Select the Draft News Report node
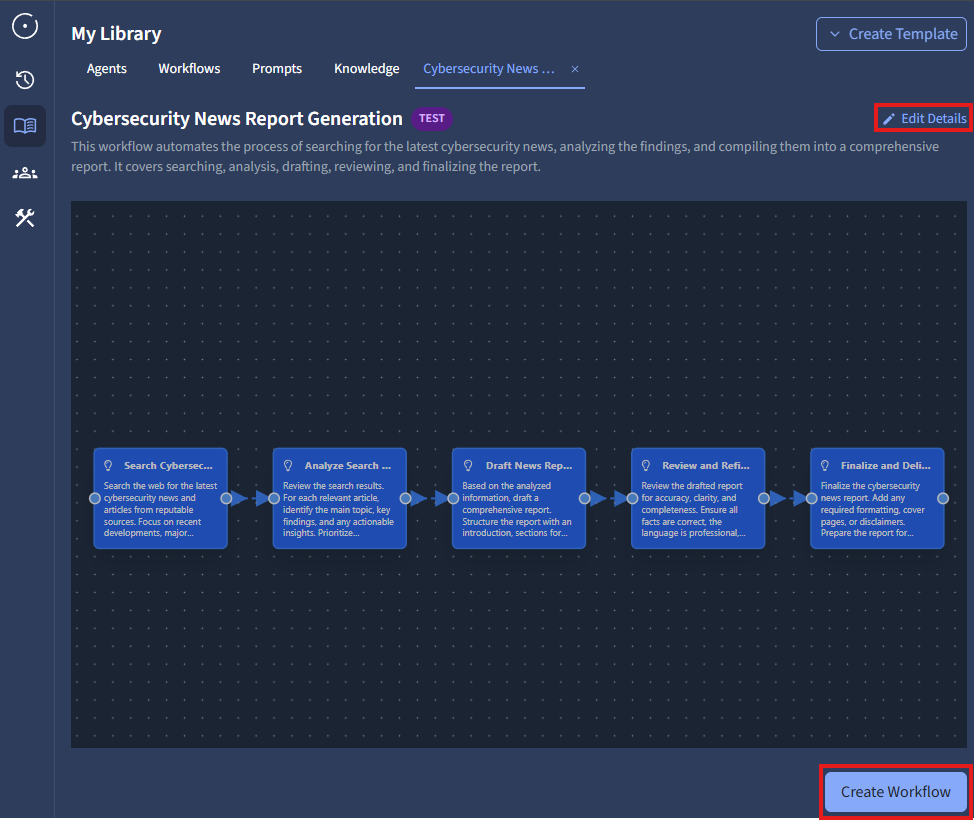Screen dimensions: 974x821 coord(518,498)
